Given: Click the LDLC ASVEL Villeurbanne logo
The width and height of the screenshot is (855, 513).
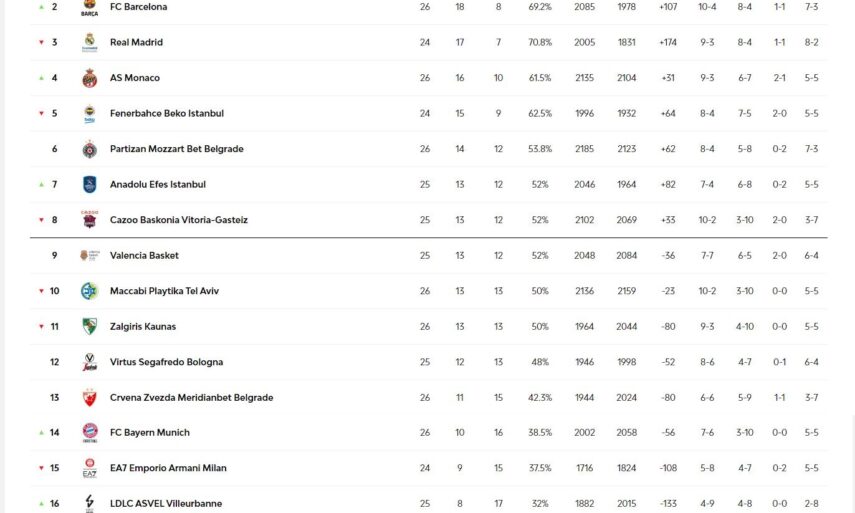Looking at the screenshot, I should point(89,503).
